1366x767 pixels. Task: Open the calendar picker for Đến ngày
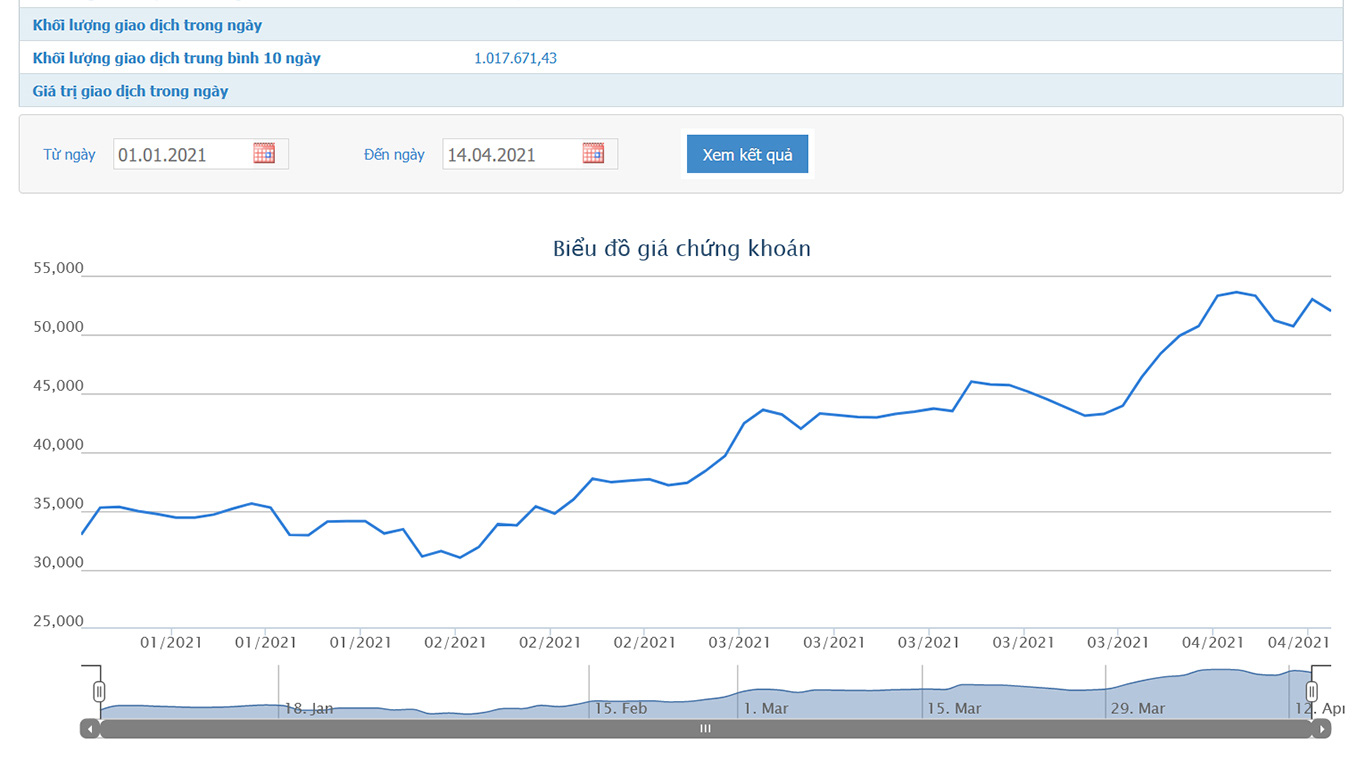[x=593, y=153]
